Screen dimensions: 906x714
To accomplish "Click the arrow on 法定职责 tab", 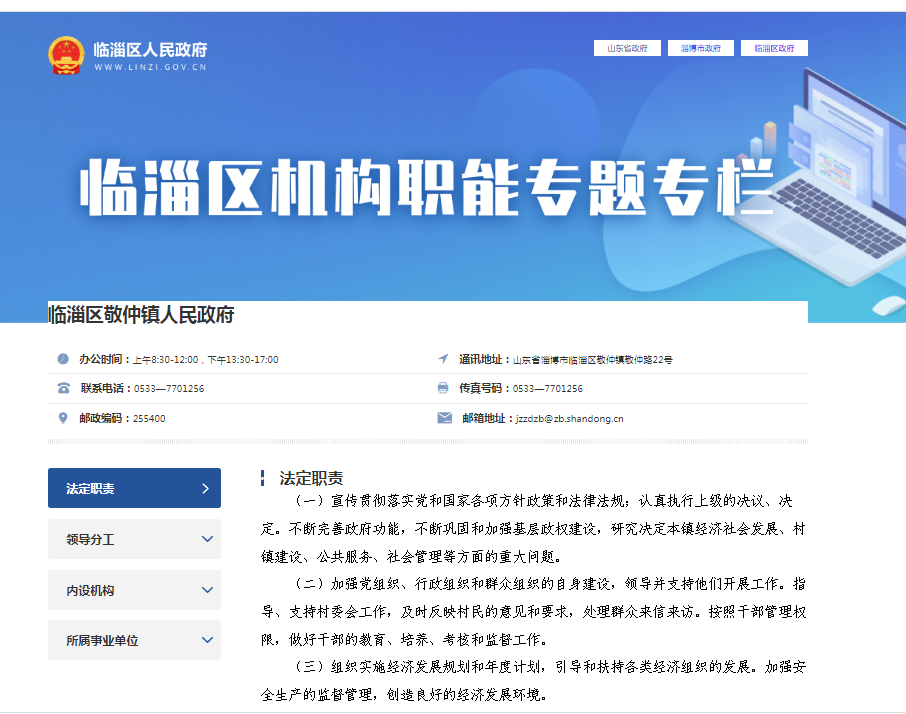I will coord(205,488).
